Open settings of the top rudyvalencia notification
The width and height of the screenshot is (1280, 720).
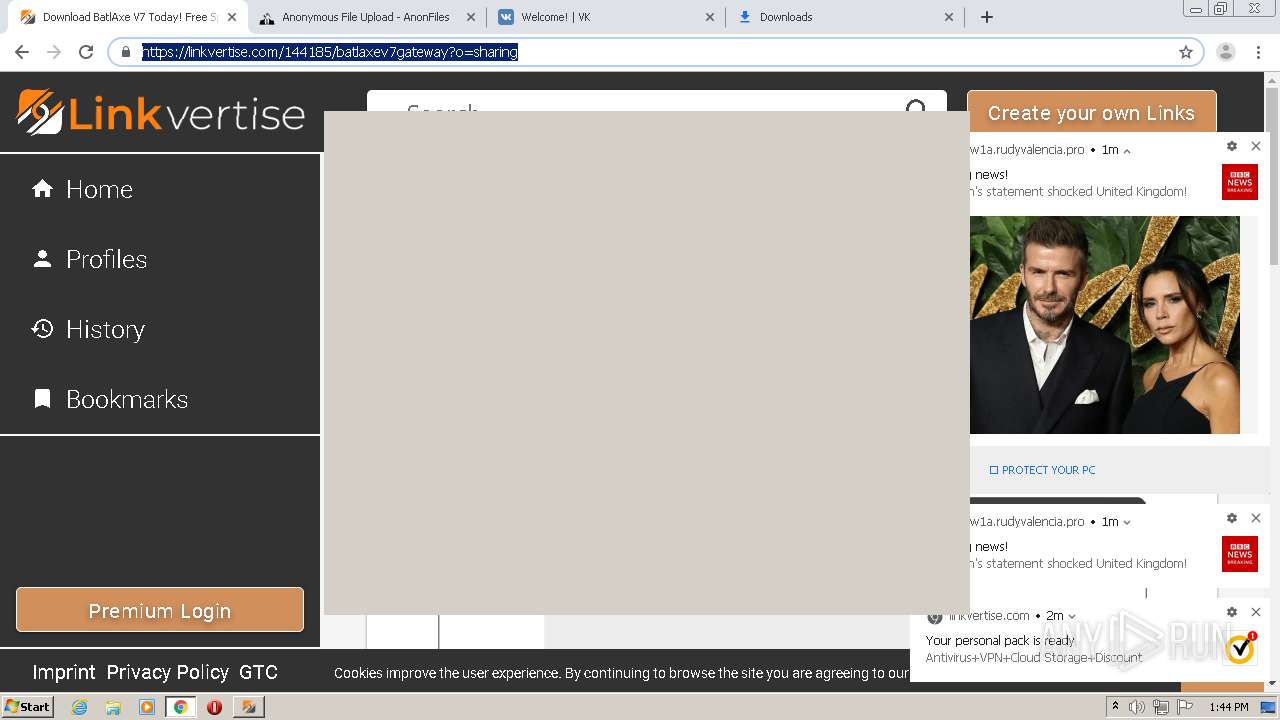tap(1232, 146)
